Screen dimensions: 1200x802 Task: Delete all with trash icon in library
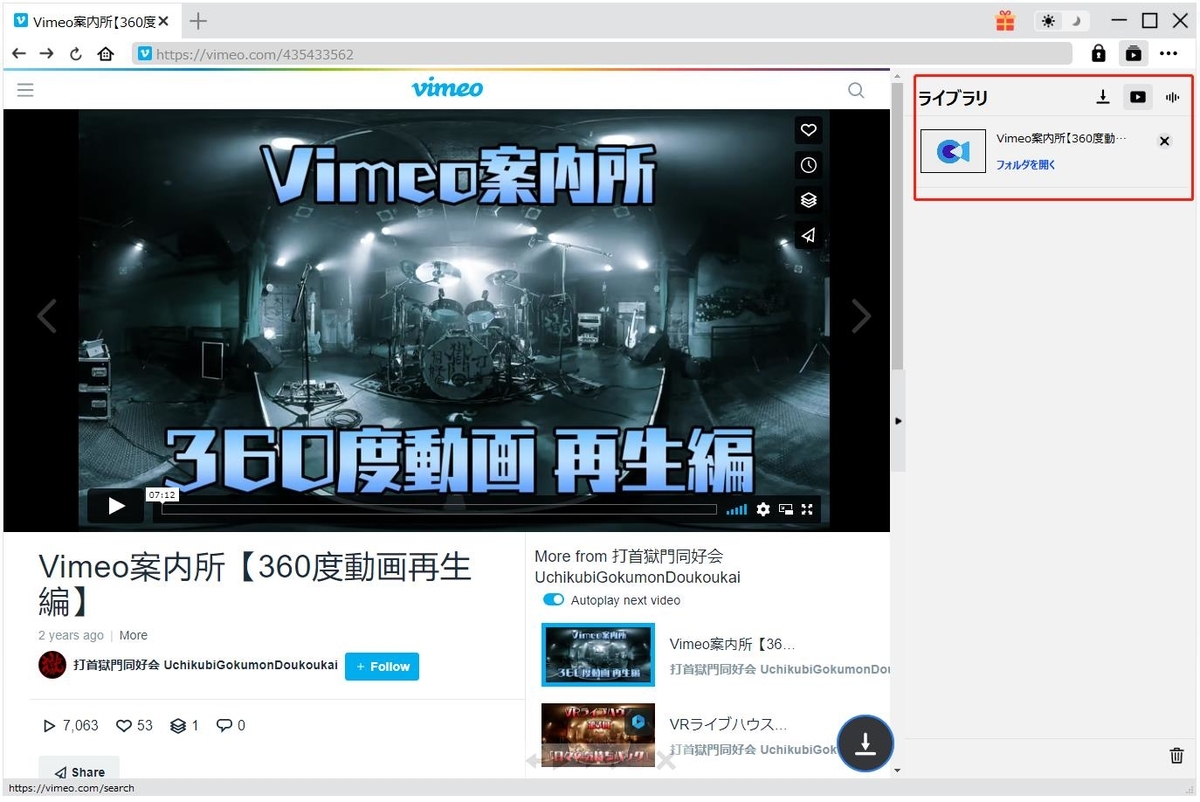(x=1177, y=757)
